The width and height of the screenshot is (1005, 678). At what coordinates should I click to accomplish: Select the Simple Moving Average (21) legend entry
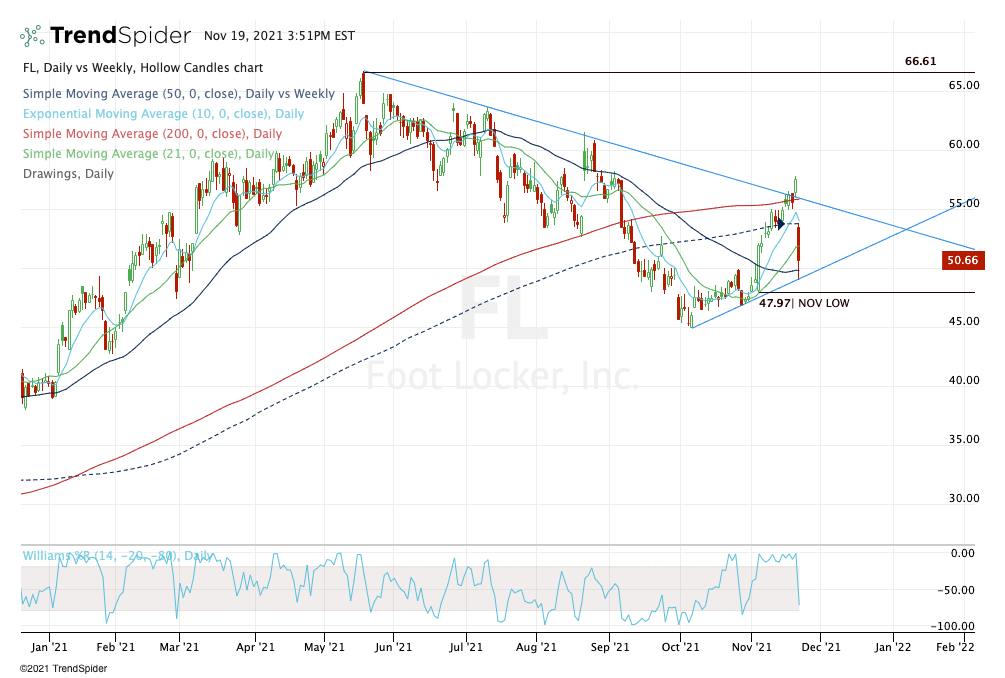point(149,153)
